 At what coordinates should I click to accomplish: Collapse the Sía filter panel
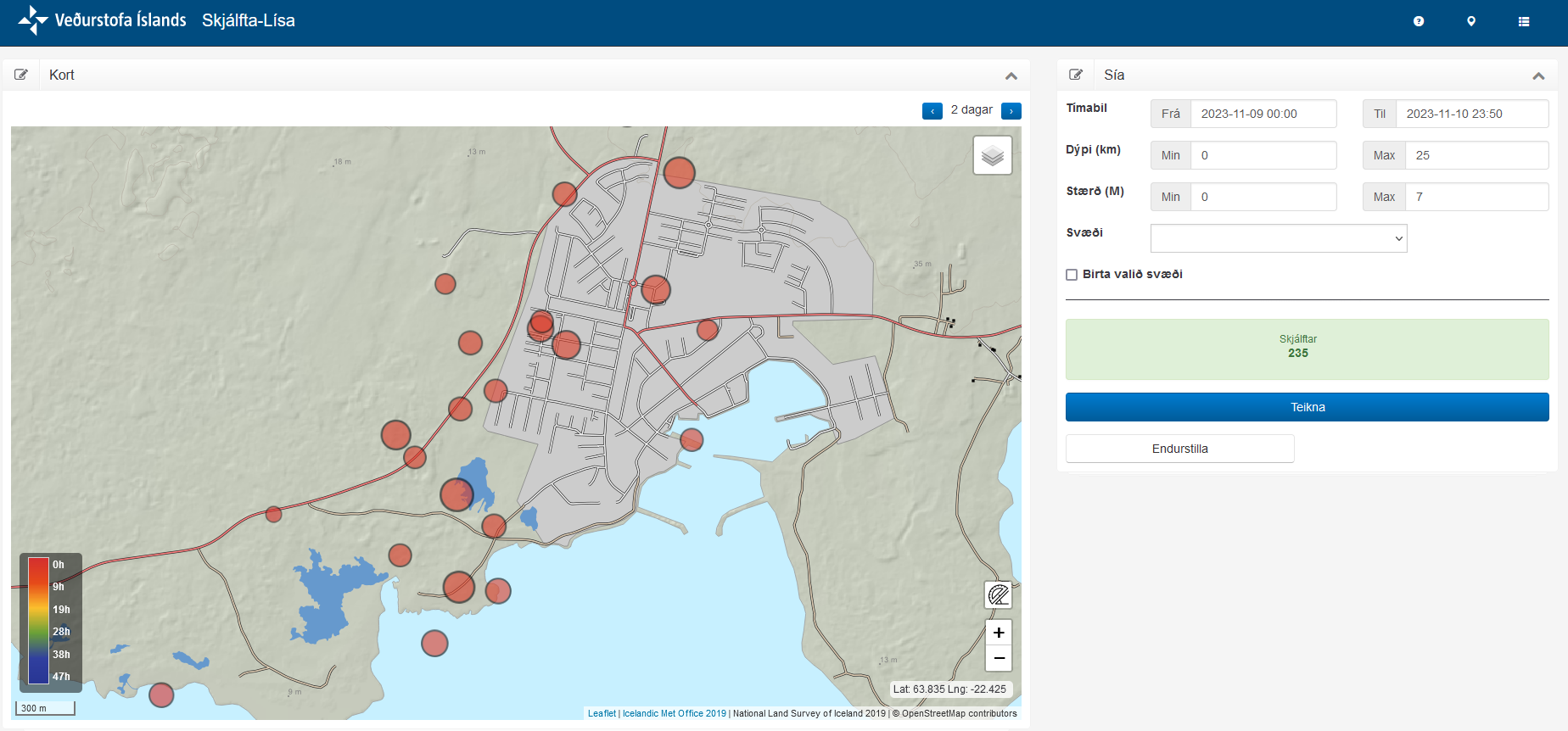1538,75
